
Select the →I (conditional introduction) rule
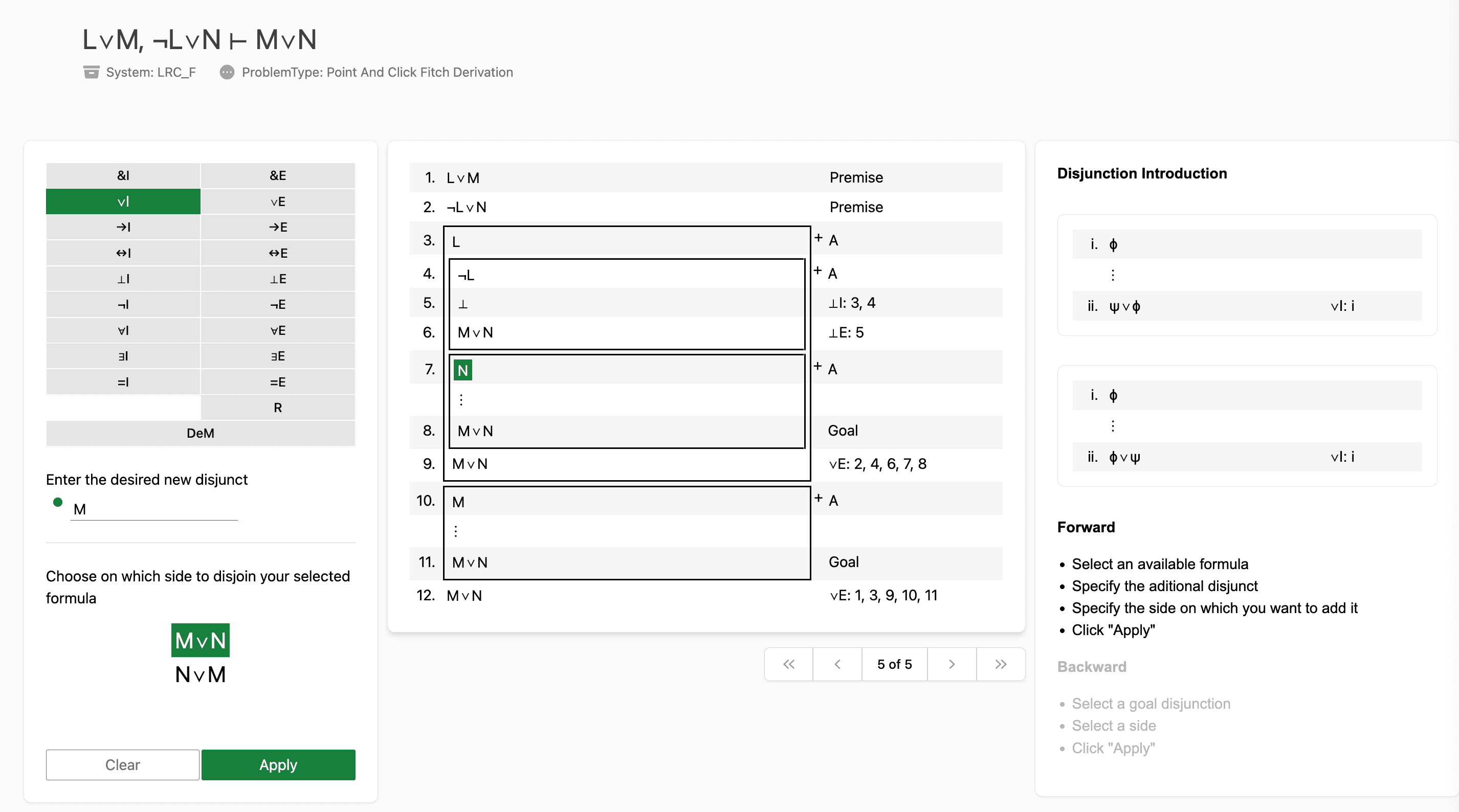122,227
